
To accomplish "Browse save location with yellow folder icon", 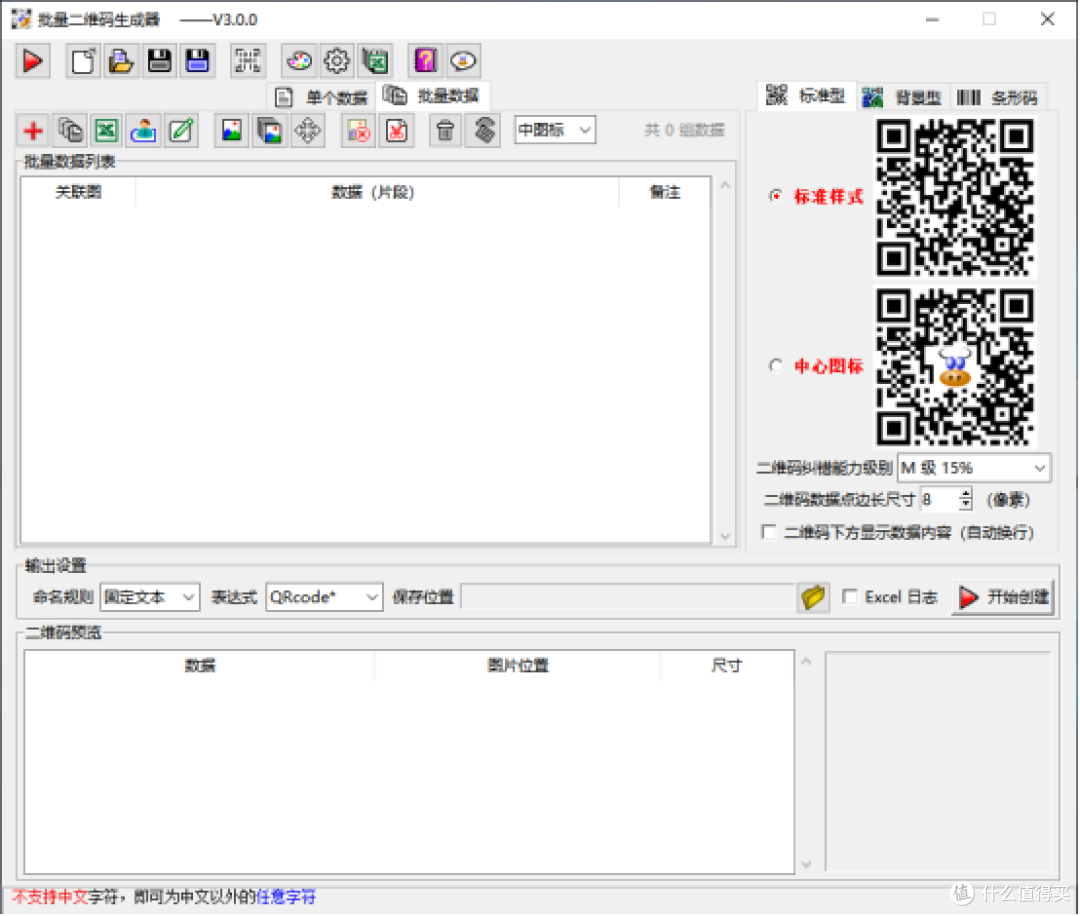I will click(x=813, y=597).
